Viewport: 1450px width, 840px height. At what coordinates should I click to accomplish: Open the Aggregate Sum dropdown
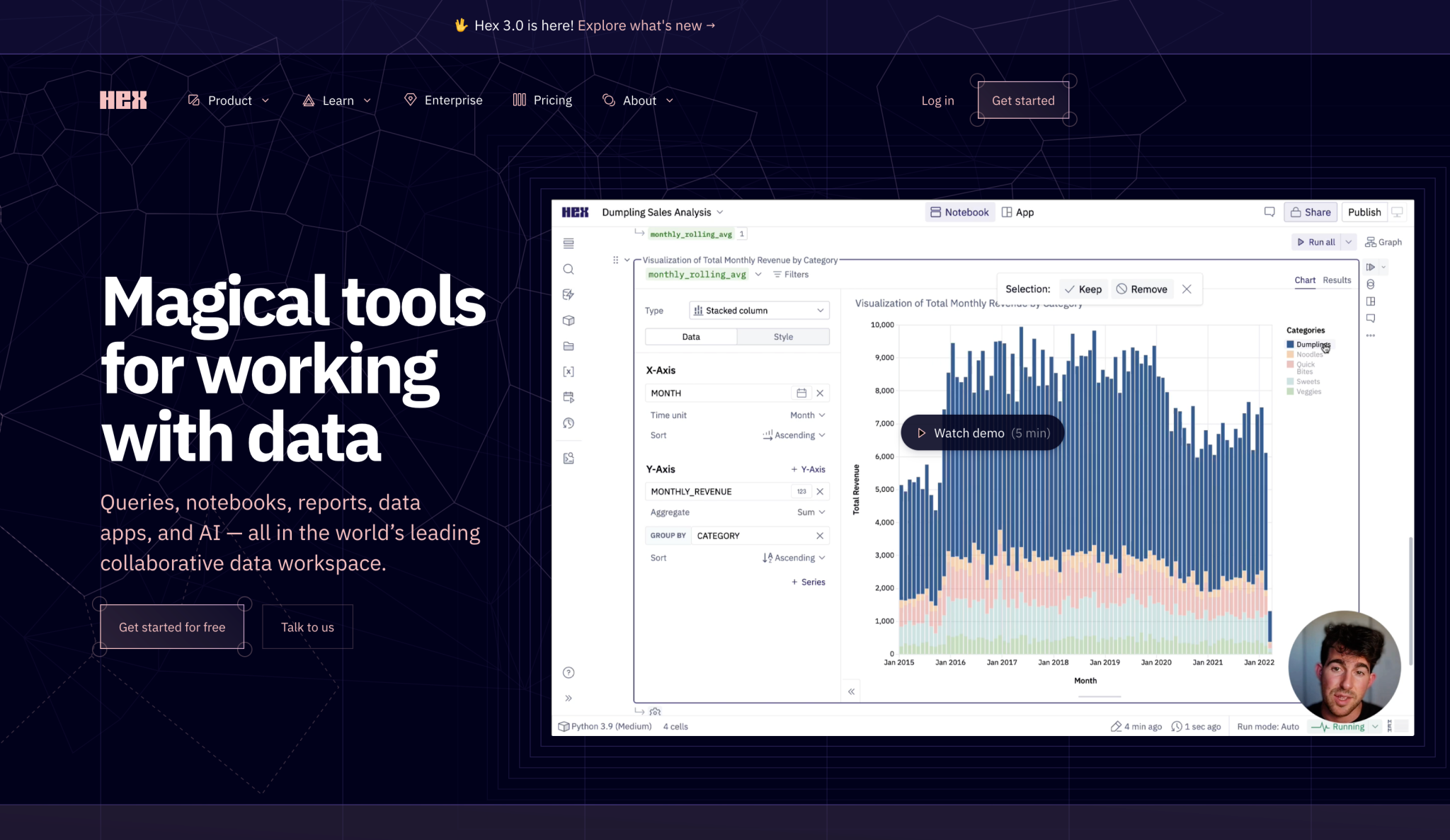click(x=811, y=512)
